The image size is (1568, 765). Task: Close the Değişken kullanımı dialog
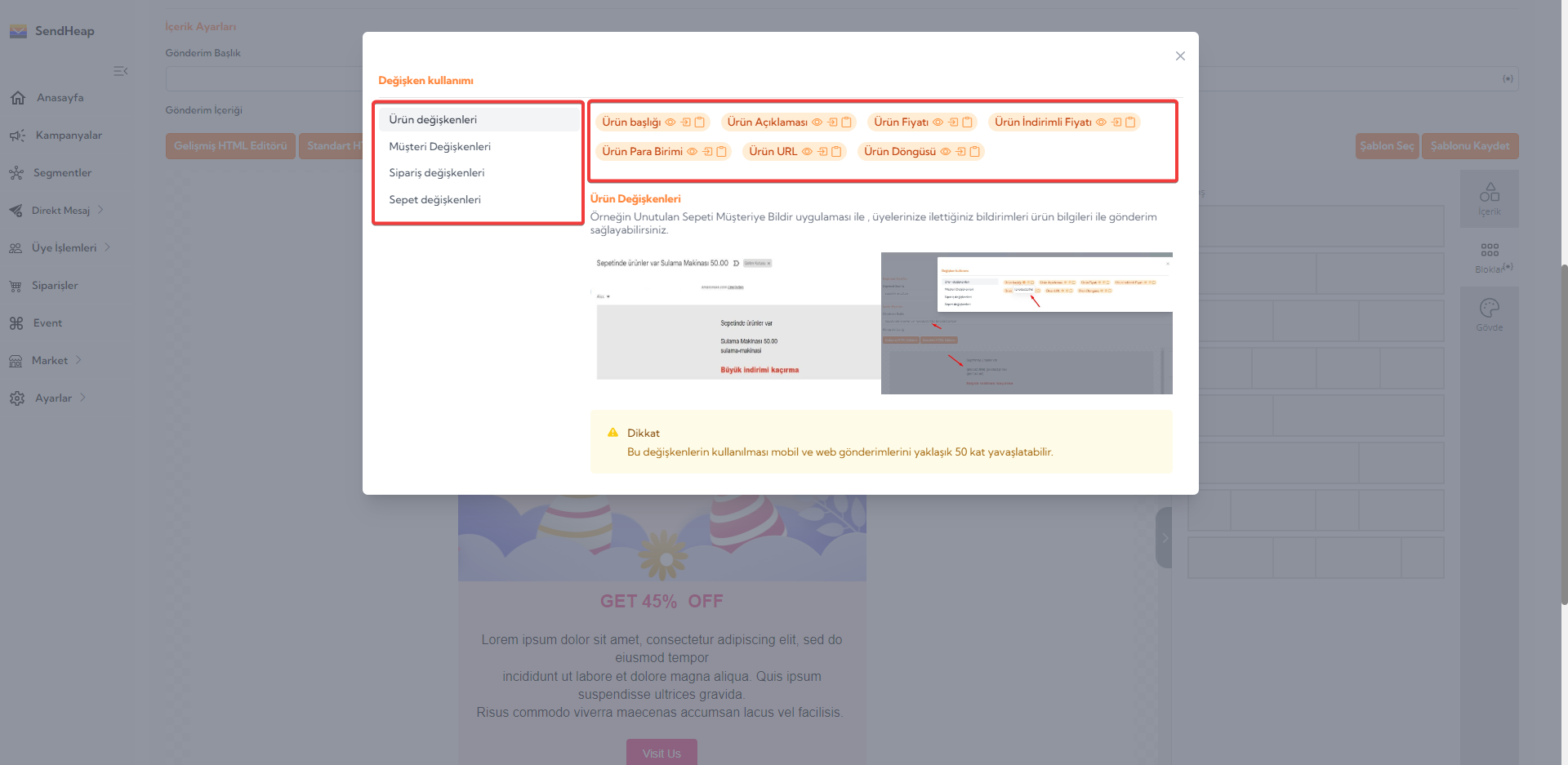[x=1180, y=56]
